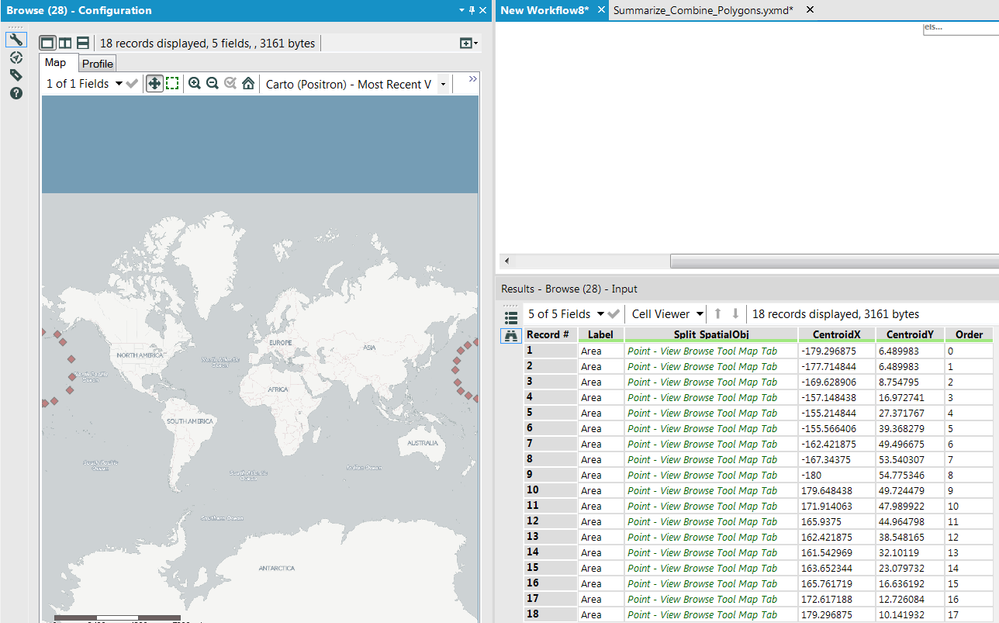This screenshot has width=999, height=623.
Task: Click AUSTRALIA label on the map
Action: click(422, 443)
